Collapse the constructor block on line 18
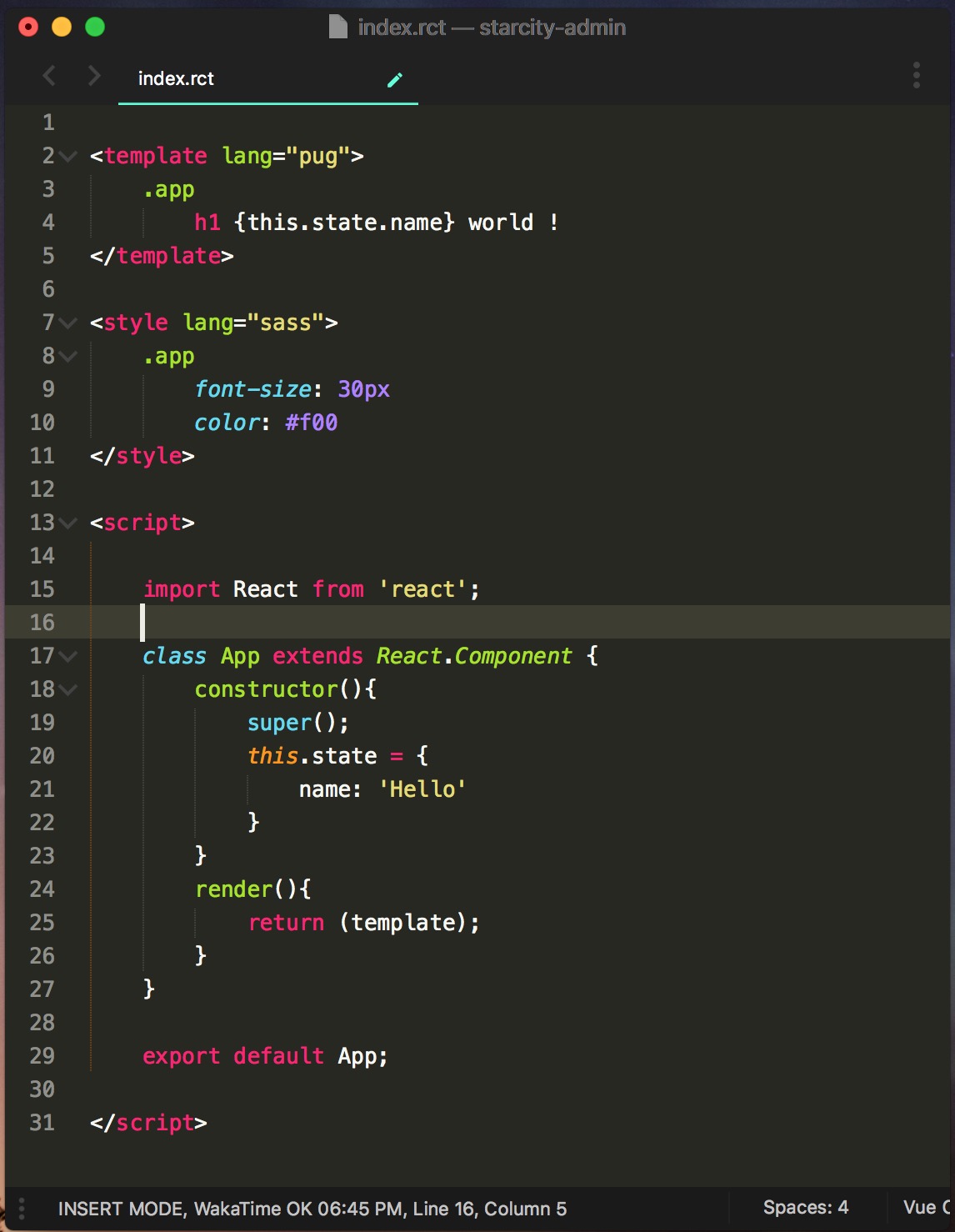The height and width of the screenshot is (1232, 955). 69,689
